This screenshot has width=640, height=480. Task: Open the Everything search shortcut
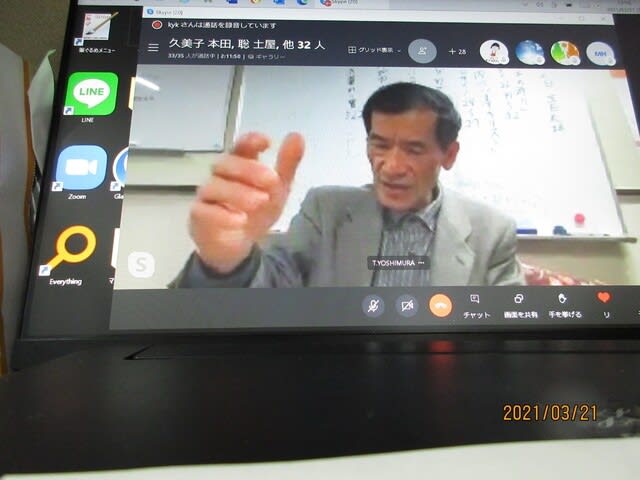(x=73, y=250)
